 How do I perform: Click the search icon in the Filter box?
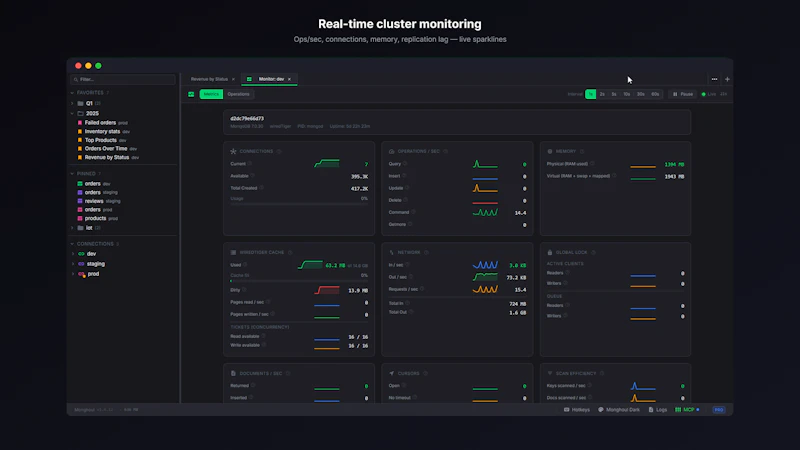tap(76, 80)
